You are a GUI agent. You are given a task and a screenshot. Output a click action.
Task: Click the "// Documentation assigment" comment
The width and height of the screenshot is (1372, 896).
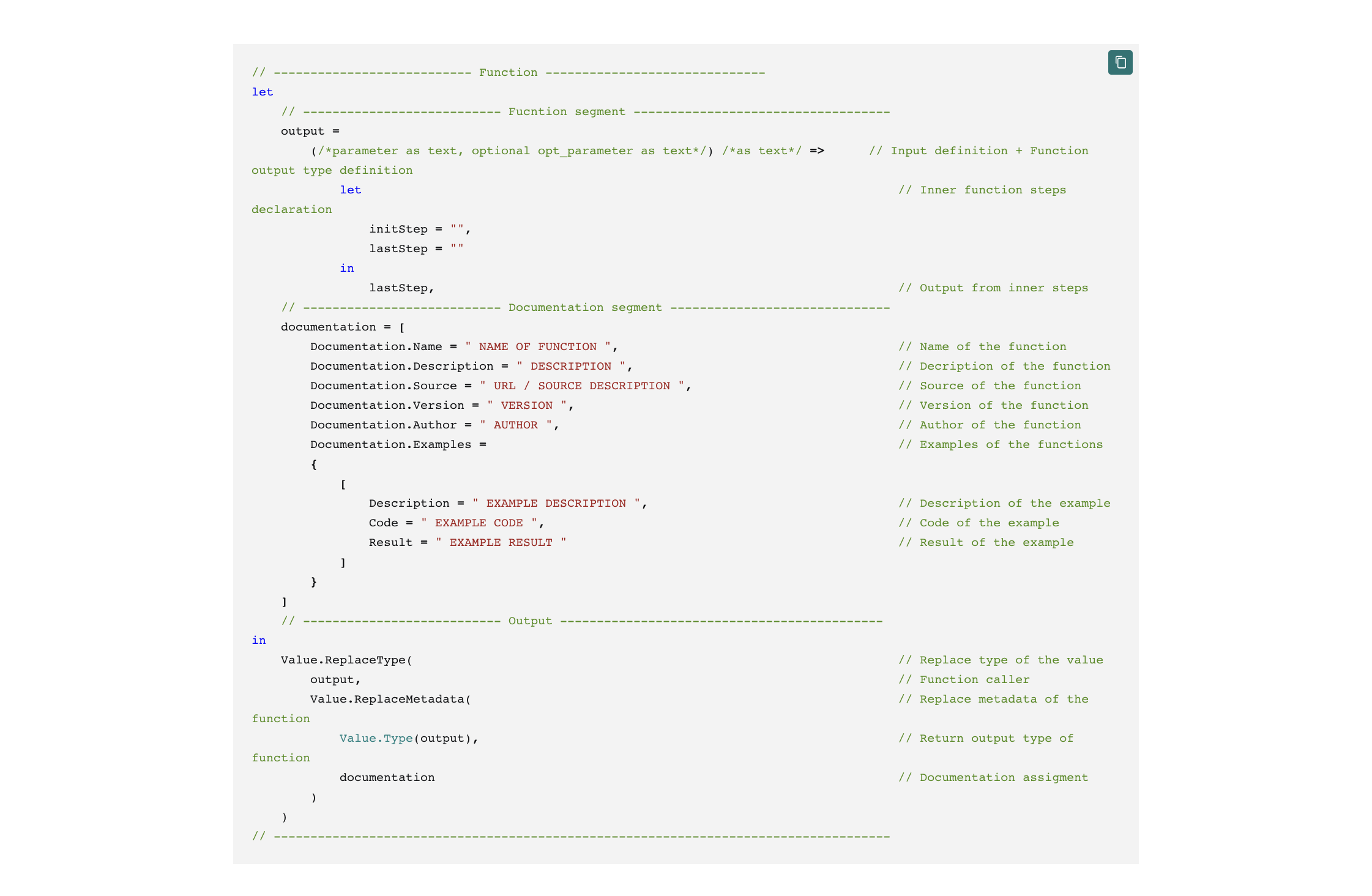[x=993, y=777]
